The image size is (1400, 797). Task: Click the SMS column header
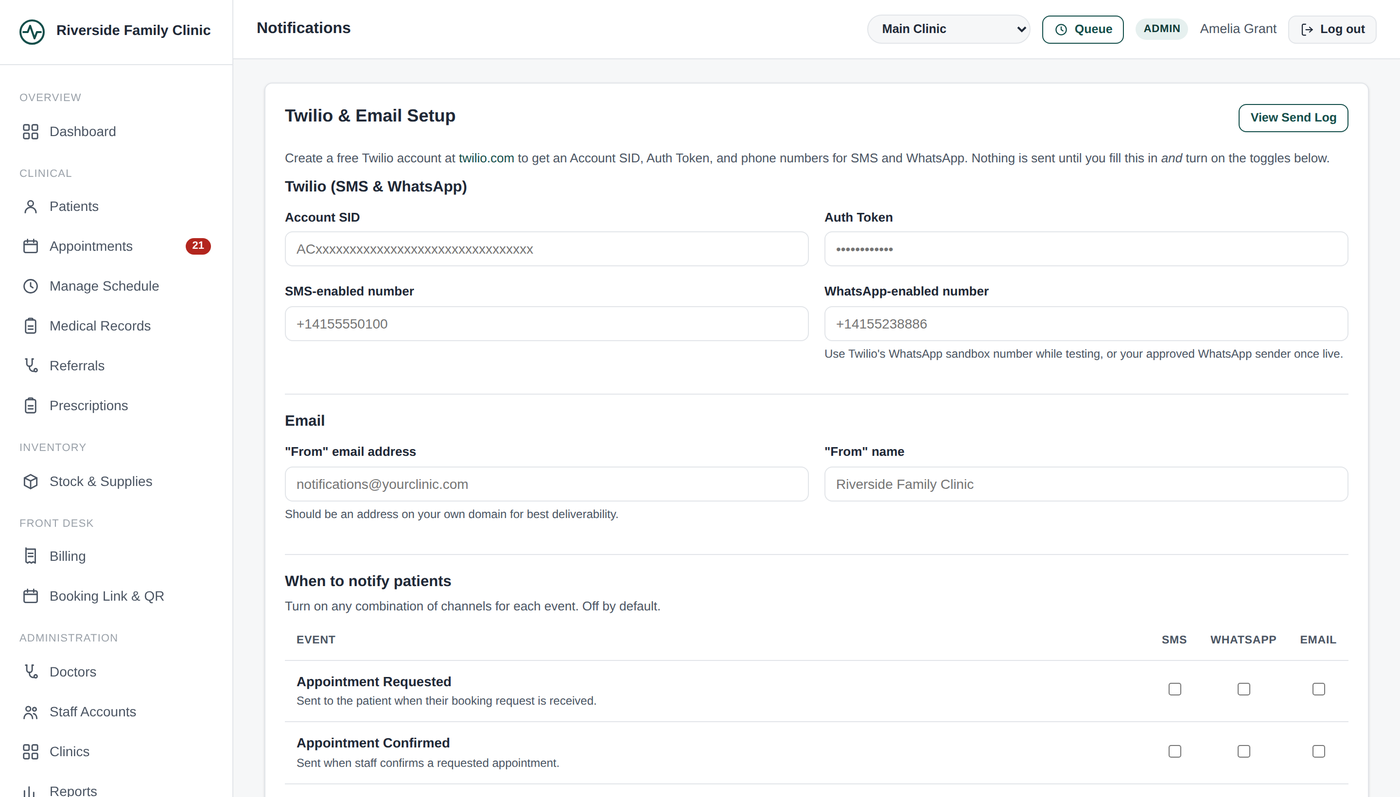(x=1174, y=640)
